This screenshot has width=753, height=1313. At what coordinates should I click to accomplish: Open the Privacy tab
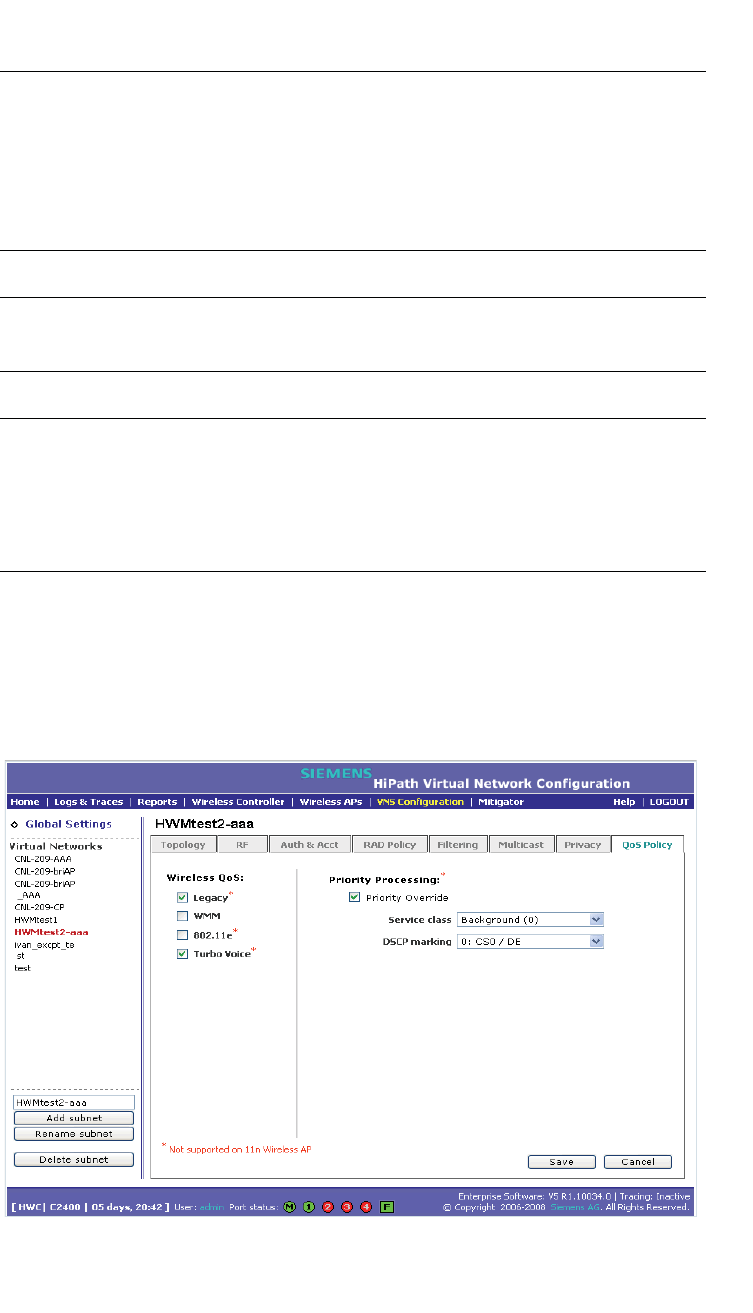click(583, 845)
